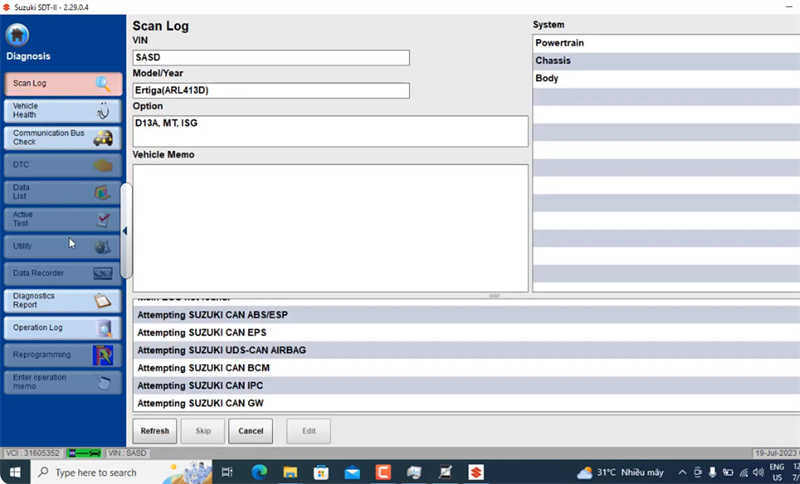Click inside the Vehicle Memo text area
Screen dimensions: 800x484
(330, 228)
